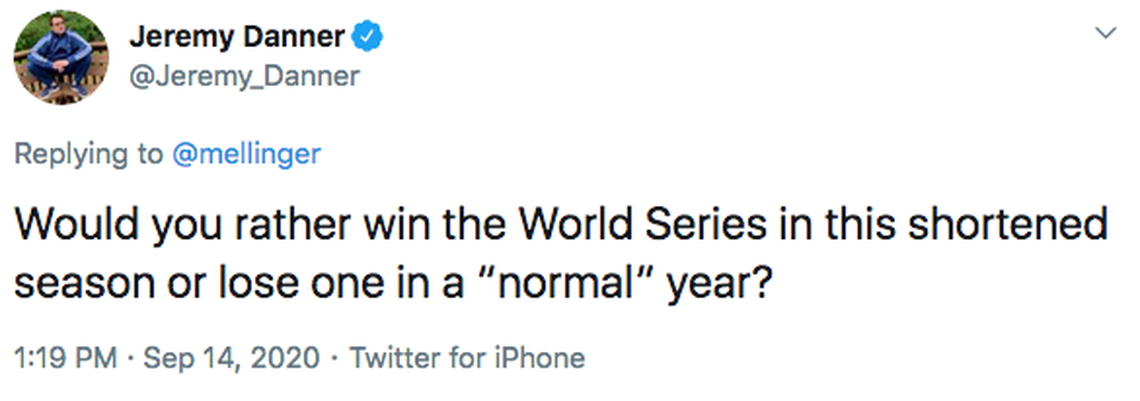The width and height of the screenshot is (1140, 401).
Task: Click the "Replying to" label
Action: [x=88, y=153]
